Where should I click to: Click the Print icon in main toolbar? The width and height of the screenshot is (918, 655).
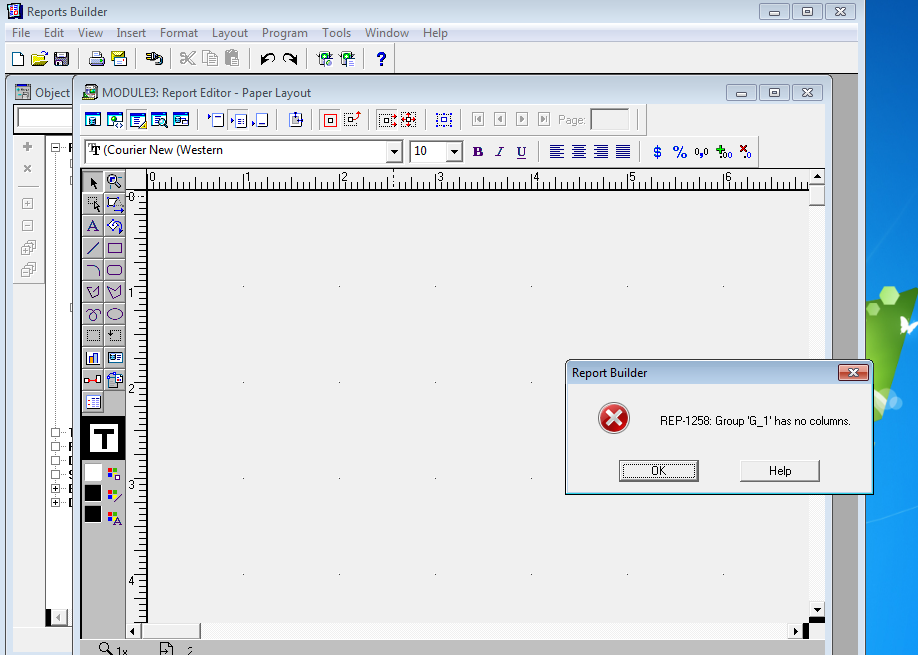pyautogui.click(x=97, y=59)
